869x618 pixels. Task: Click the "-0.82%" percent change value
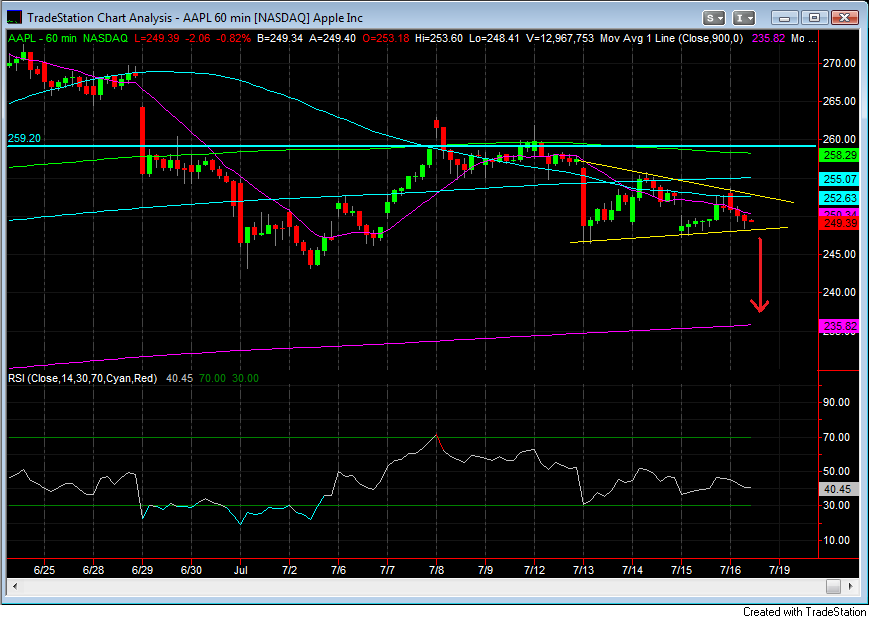pos(233,38)
